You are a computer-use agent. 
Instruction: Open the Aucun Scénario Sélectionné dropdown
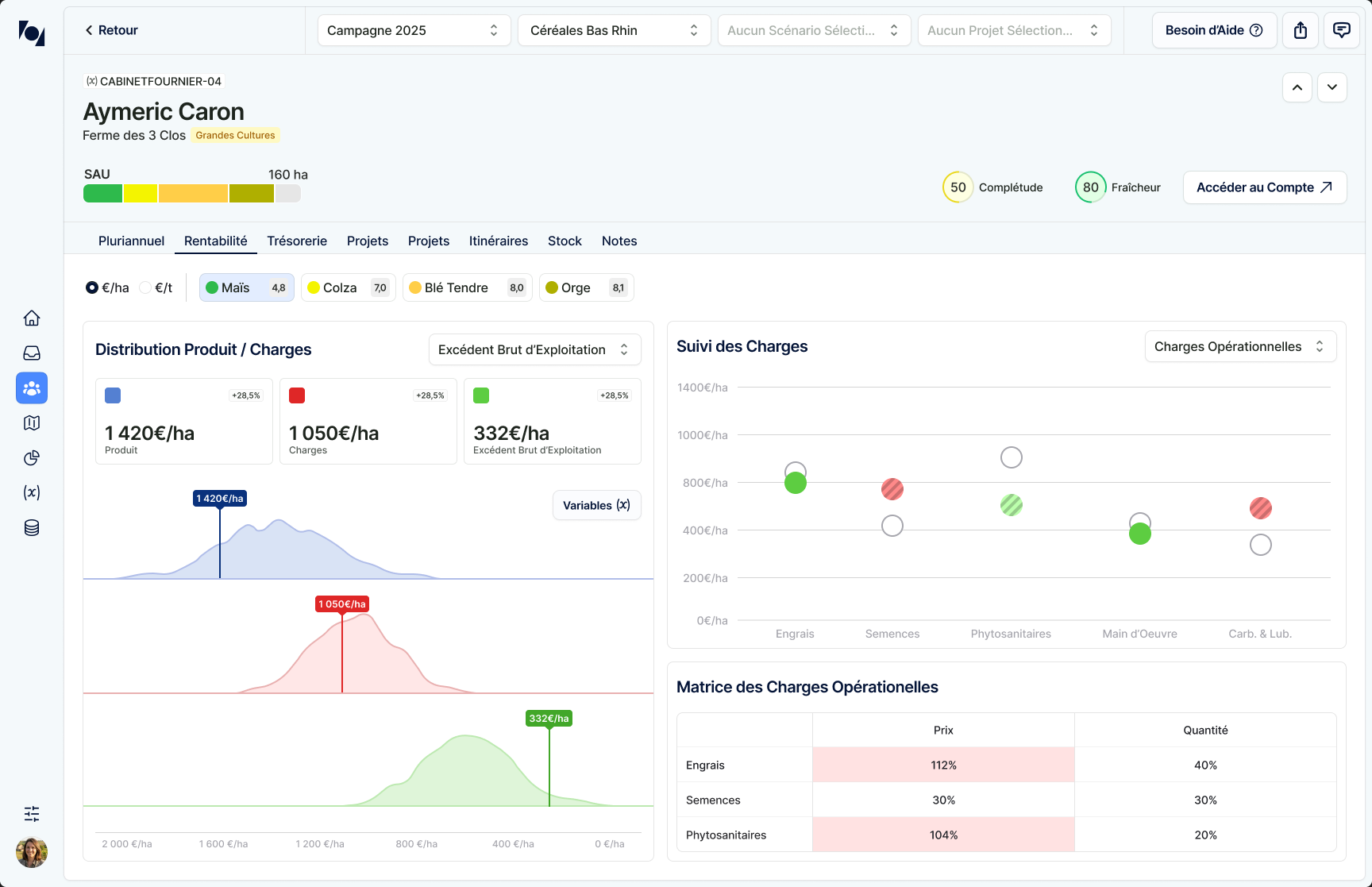point(814,30)
